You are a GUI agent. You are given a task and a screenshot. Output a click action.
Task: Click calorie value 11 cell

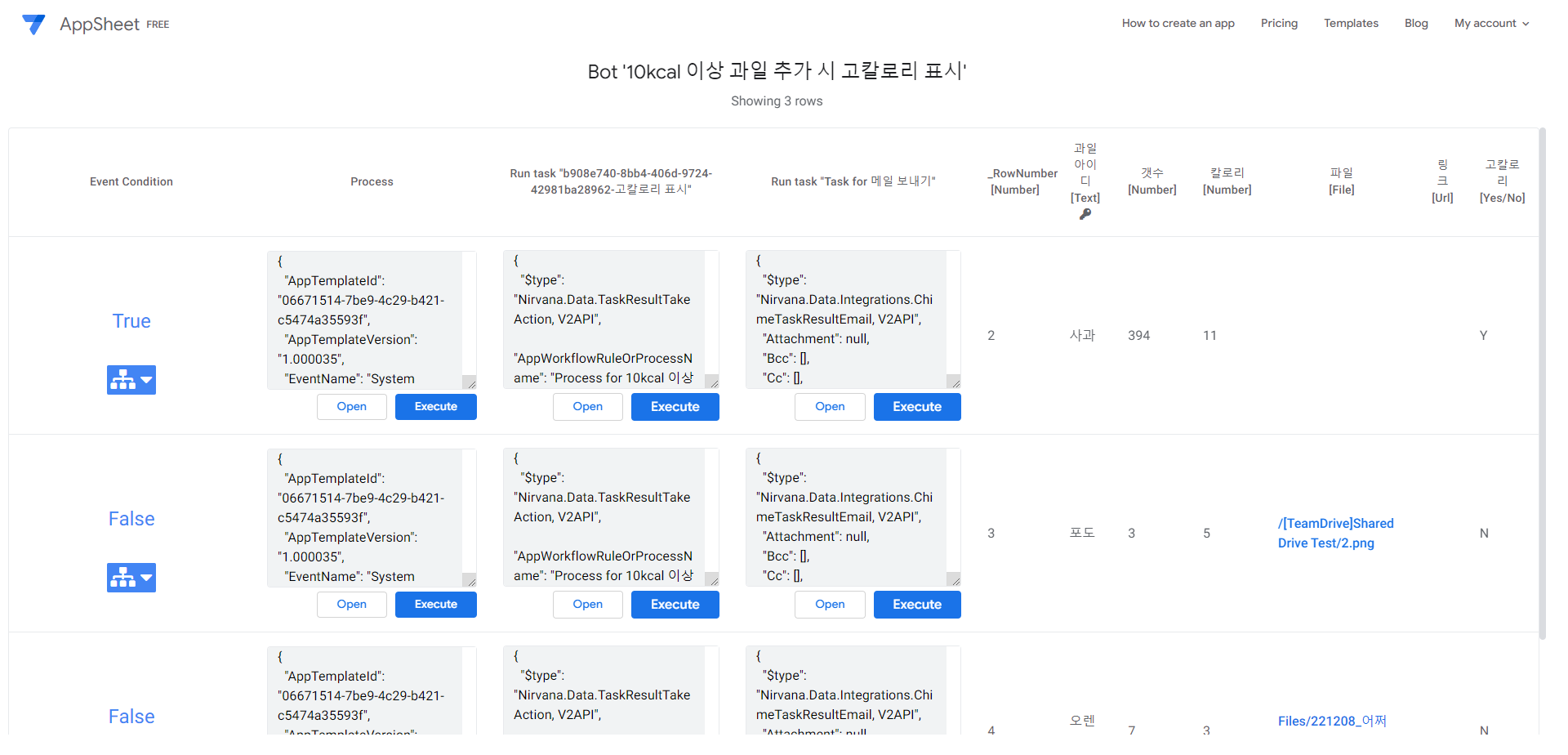pos(1209,335)
